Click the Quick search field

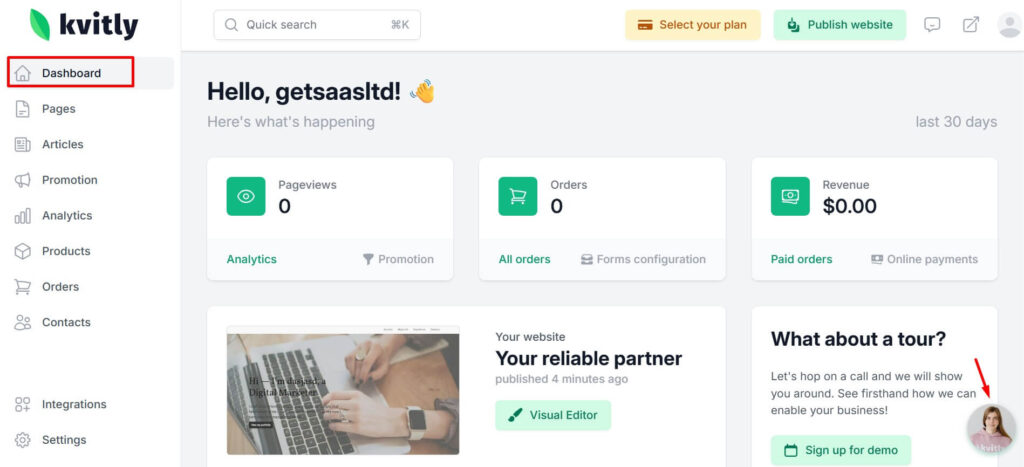317,25
